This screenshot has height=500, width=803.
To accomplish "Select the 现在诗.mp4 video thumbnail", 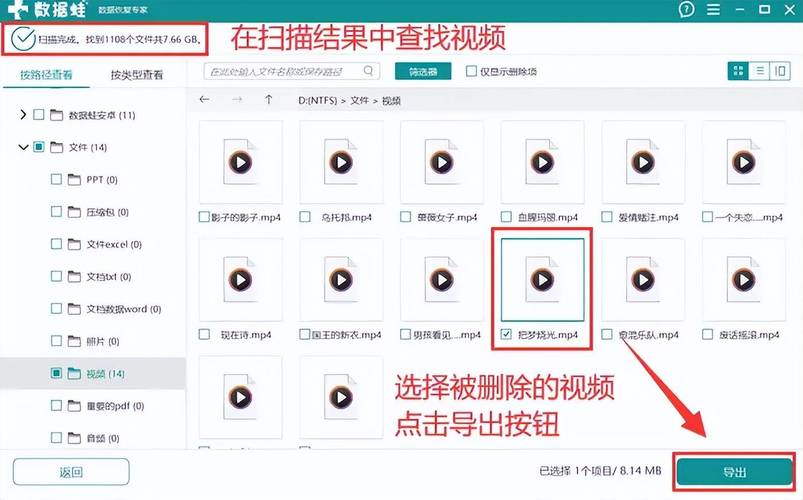I will pos(241,280).
